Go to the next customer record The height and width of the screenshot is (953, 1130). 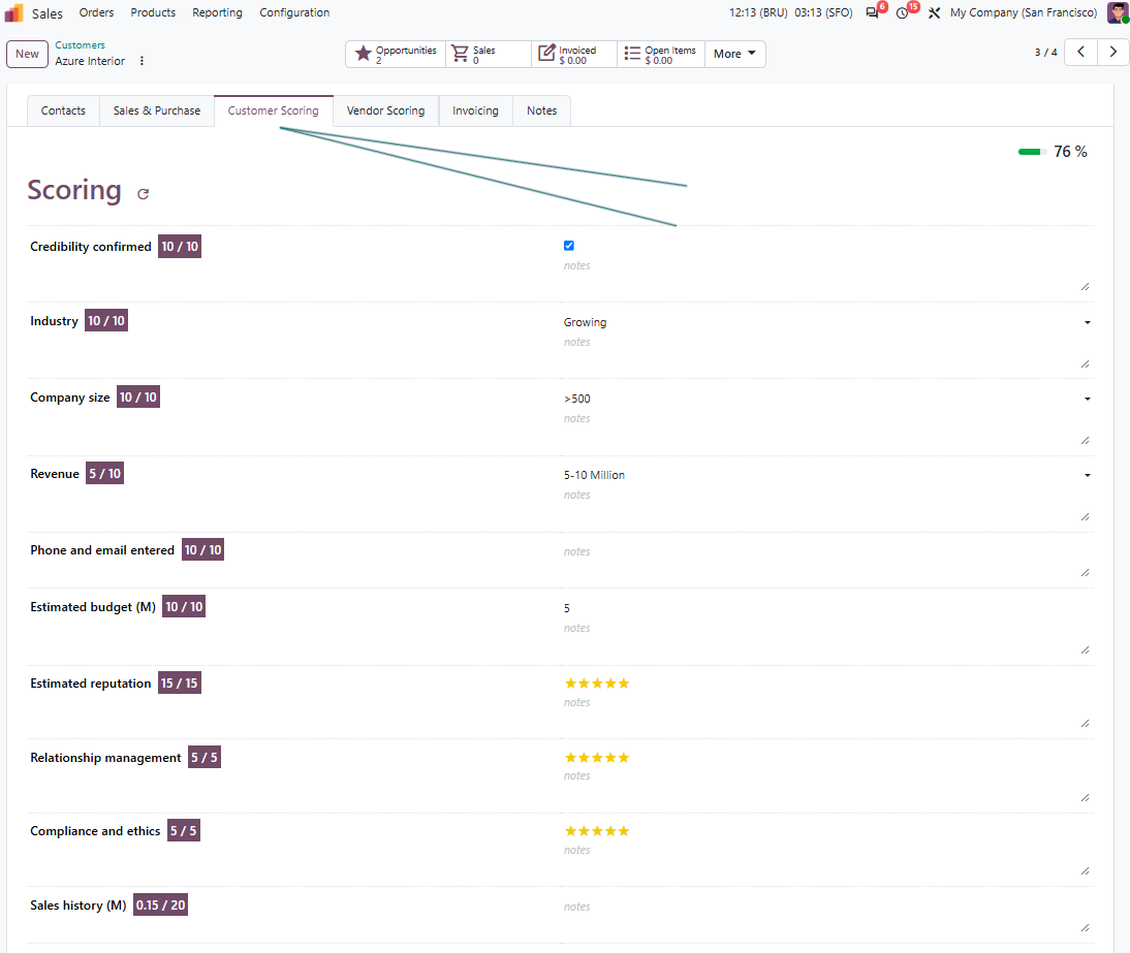[1113, 52]
